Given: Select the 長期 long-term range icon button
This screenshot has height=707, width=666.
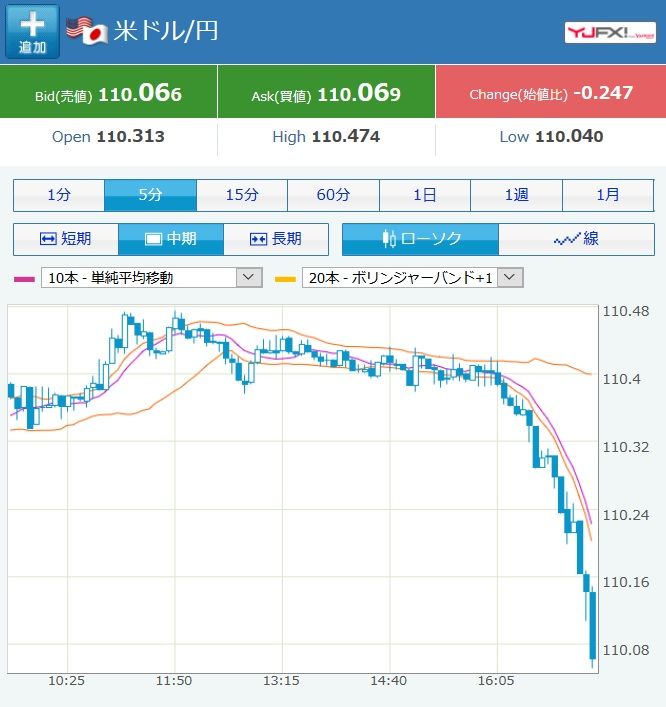Looking at the screenshot, I should pyautogui.click(x=276, y=239).
